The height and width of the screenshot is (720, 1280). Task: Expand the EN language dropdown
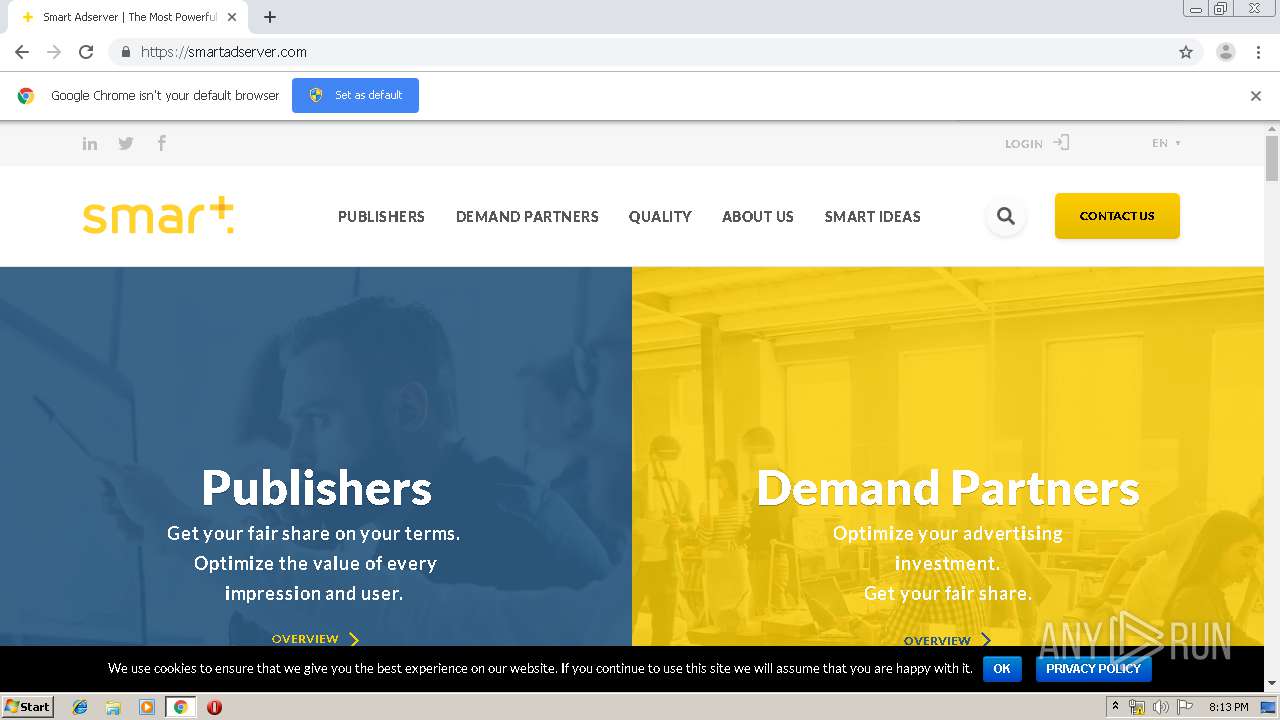point(1166,143)
